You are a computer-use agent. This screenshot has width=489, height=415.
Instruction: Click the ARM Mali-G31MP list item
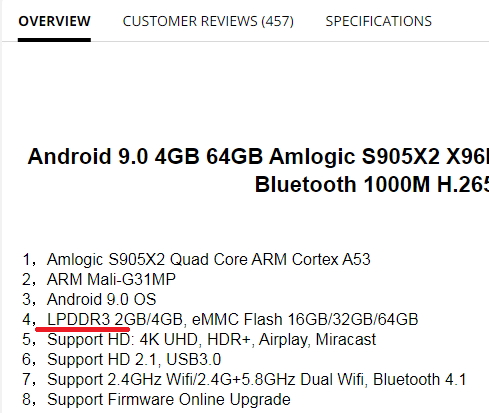[111, 279]
